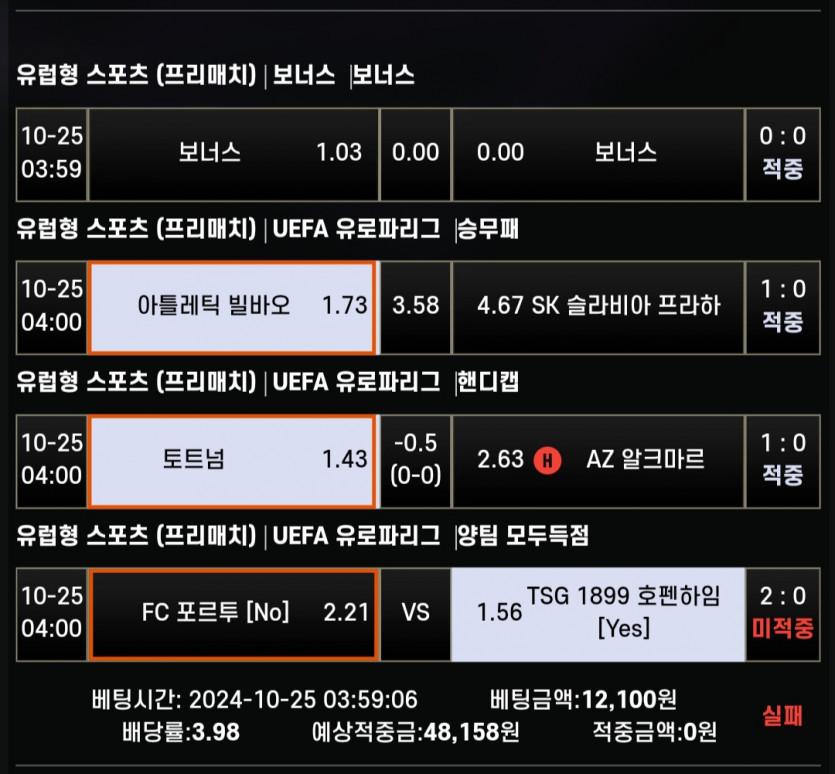Click the red 미적중 result label
This screenshot has height=774, width=835.
pyautogui.click(x=784, y=629)
